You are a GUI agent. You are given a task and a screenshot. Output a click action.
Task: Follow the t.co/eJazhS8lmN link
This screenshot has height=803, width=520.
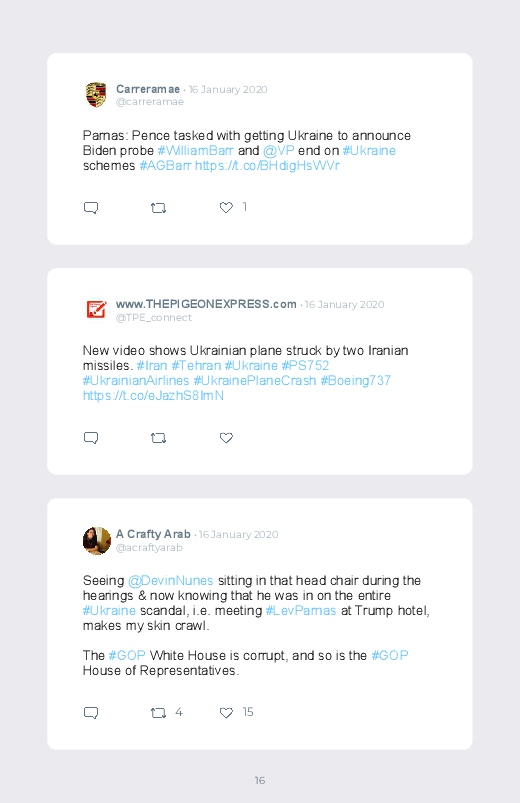point(153,395)
